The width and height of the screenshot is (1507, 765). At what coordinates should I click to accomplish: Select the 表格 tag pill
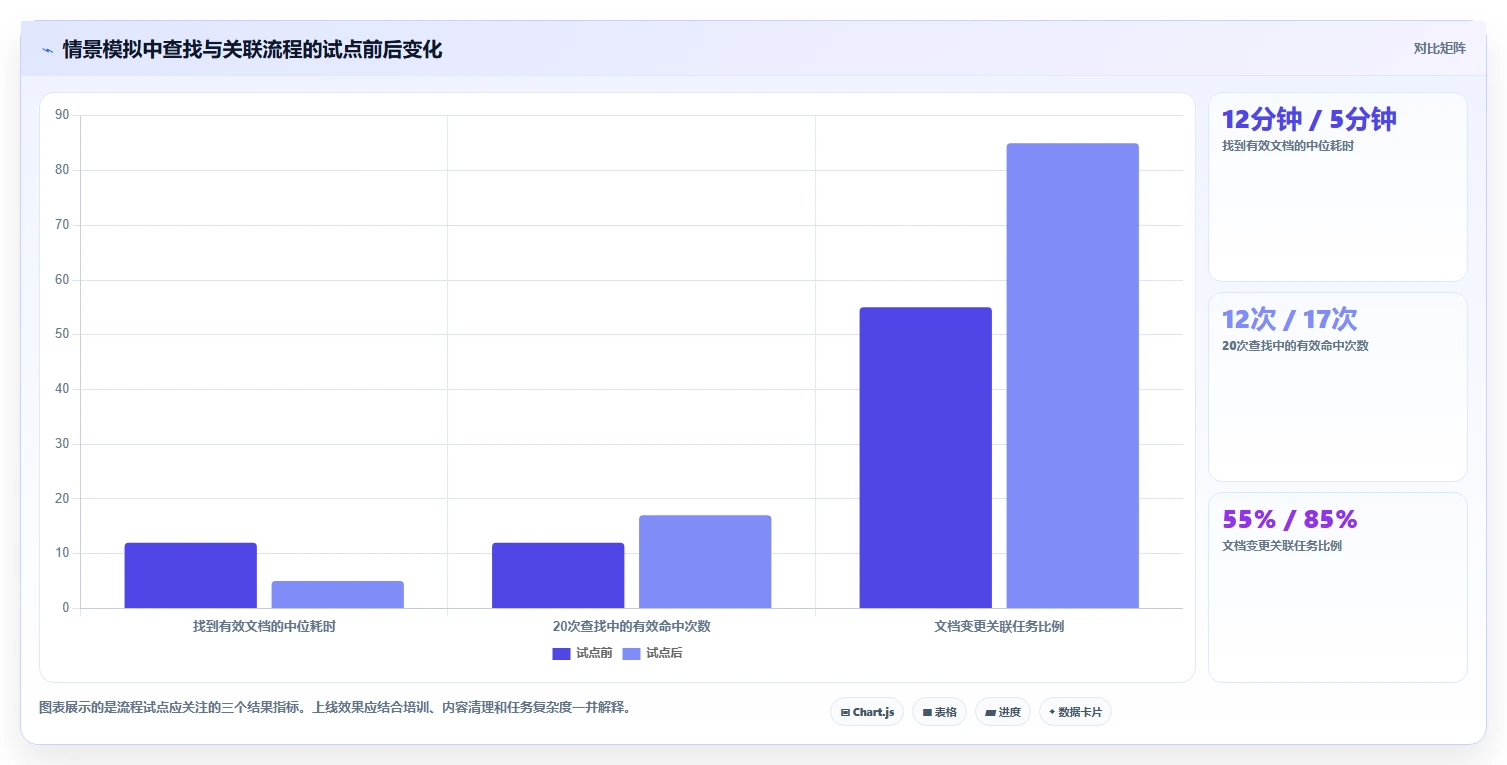(939, 712)
